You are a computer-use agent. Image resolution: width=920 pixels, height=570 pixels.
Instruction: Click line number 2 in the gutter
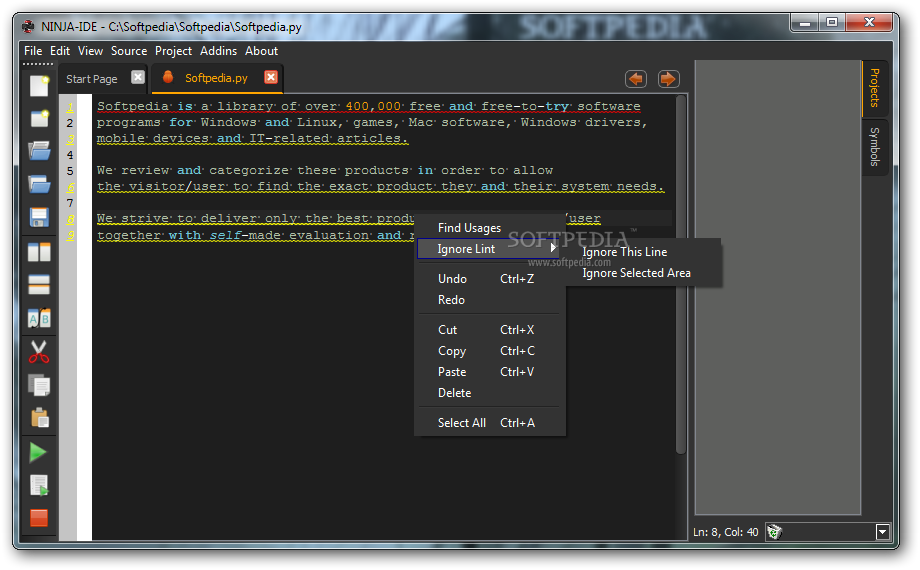(70, 123)
